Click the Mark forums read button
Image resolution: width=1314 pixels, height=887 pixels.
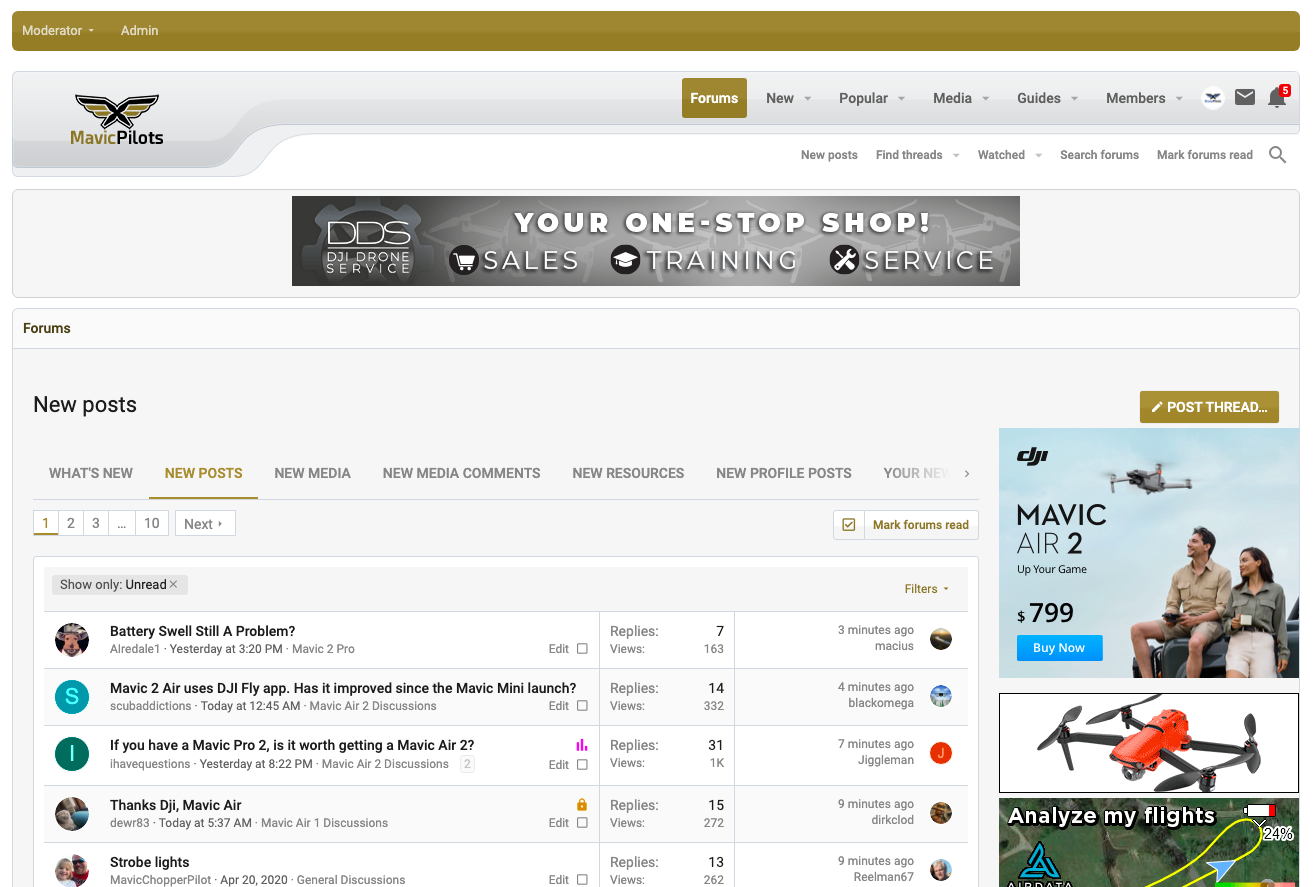906,525
